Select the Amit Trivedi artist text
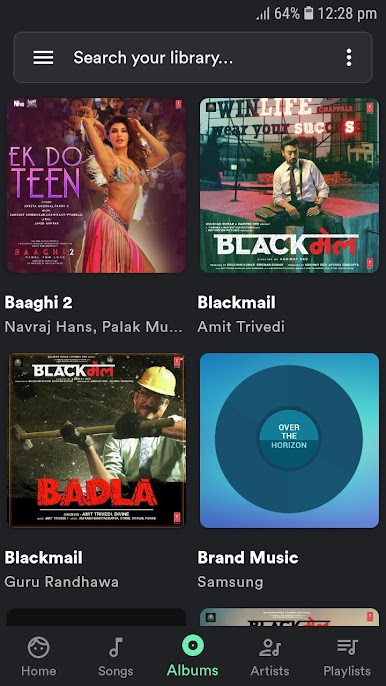The image size is (386, 686). [241, 326]
